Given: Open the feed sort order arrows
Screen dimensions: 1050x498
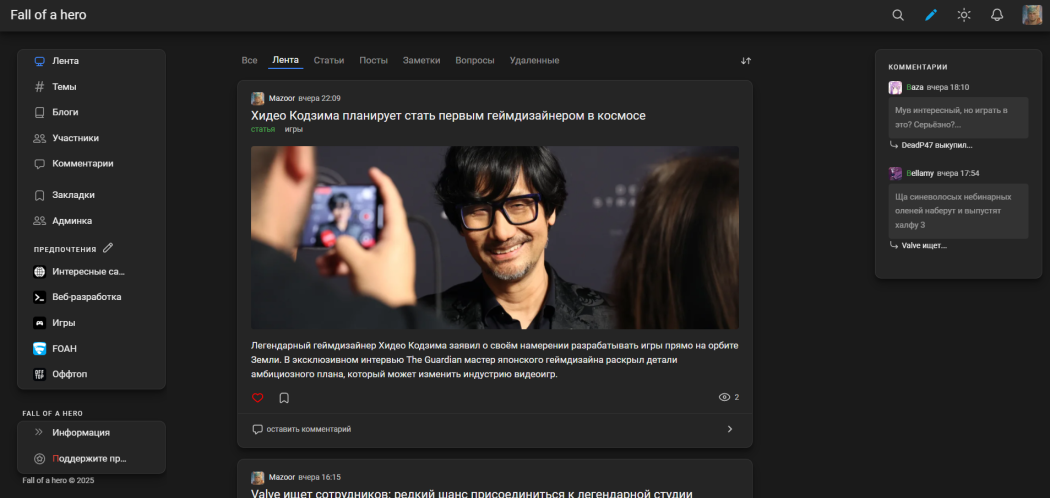Looking at the screenshot, I should 745,60.
